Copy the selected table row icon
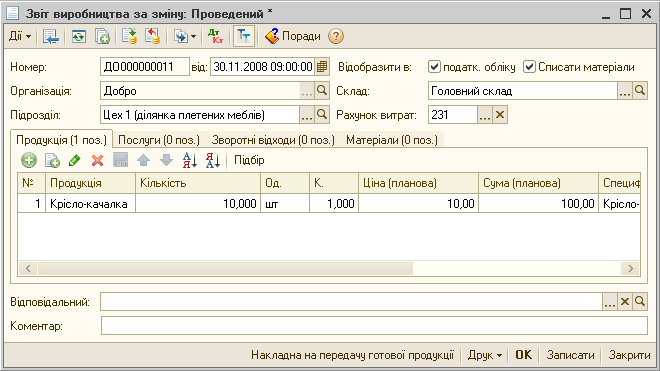660x371 pixels. (x=52, y=160)
